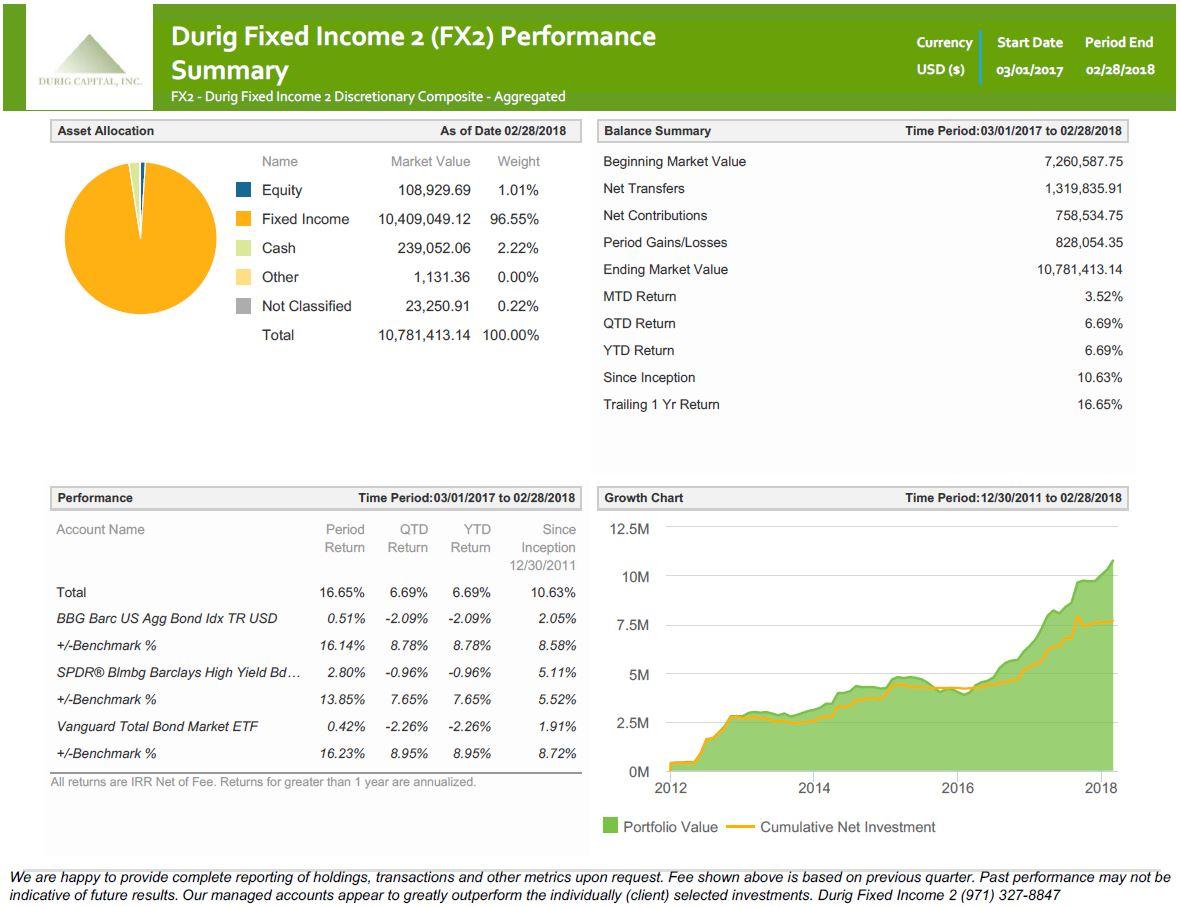Click the Fixed Income weight 96.55%
Image resolution: width=1180 pixels, height=907 pixels.
click(514, 219)
